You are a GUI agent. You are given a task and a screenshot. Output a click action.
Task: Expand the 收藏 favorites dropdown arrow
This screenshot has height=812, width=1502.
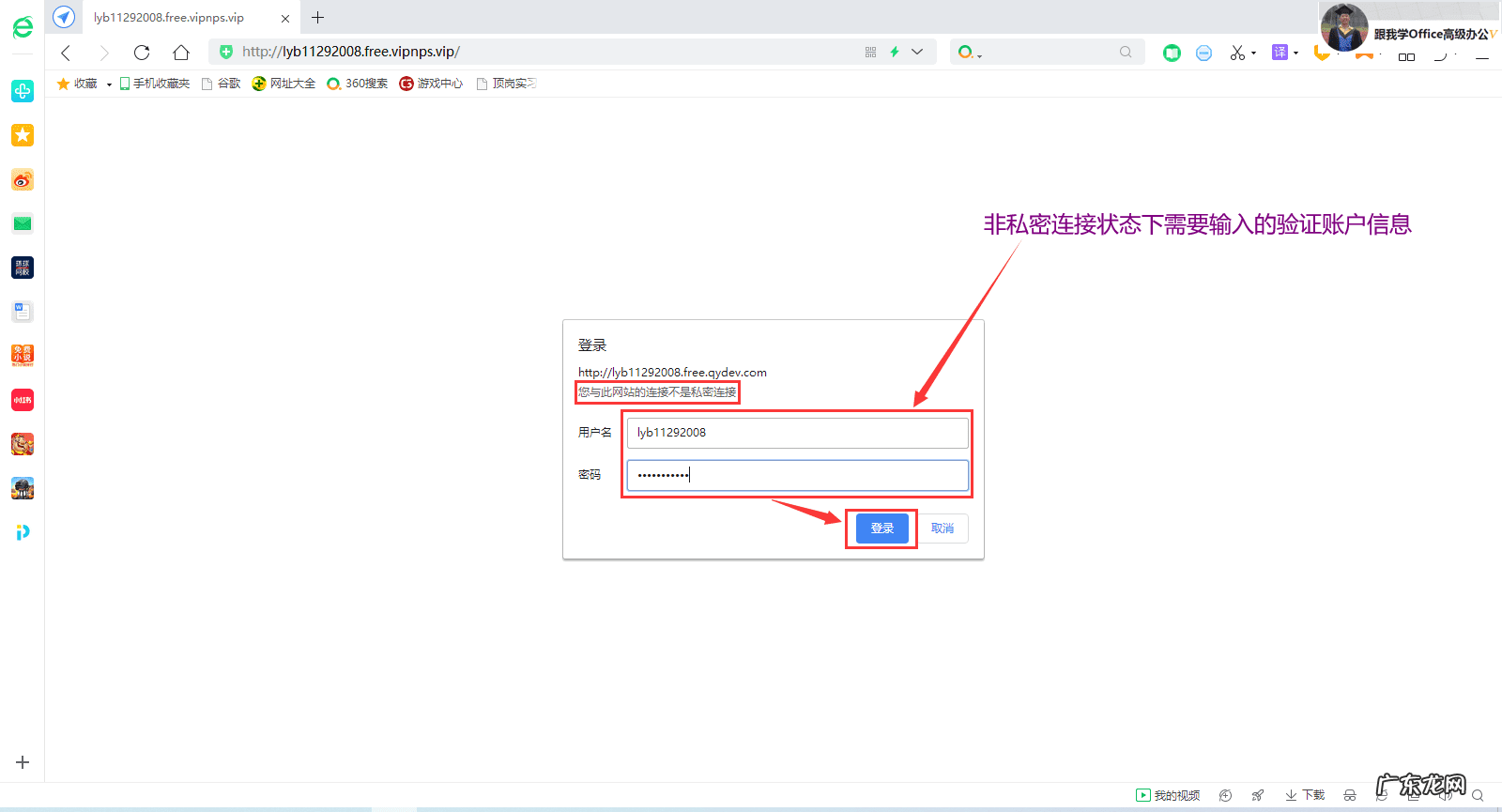coord(109,84)
